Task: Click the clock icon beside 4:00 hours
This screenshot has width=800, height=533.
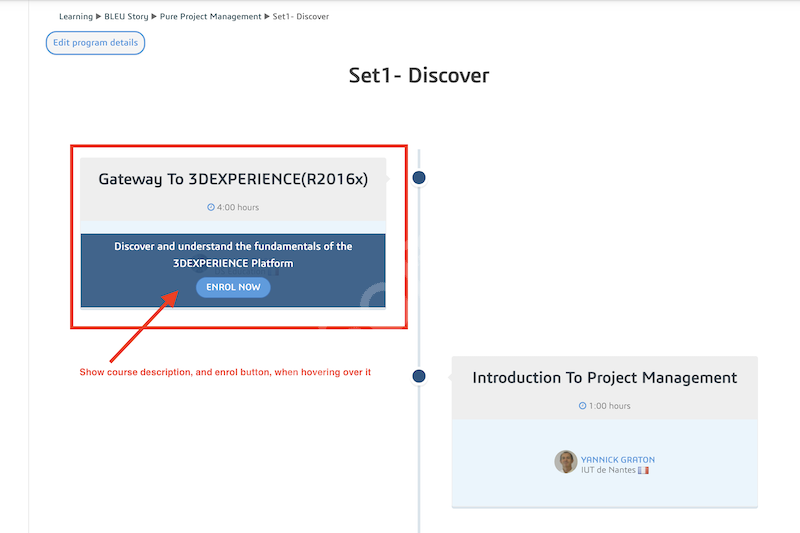Action: coord(211,207)
